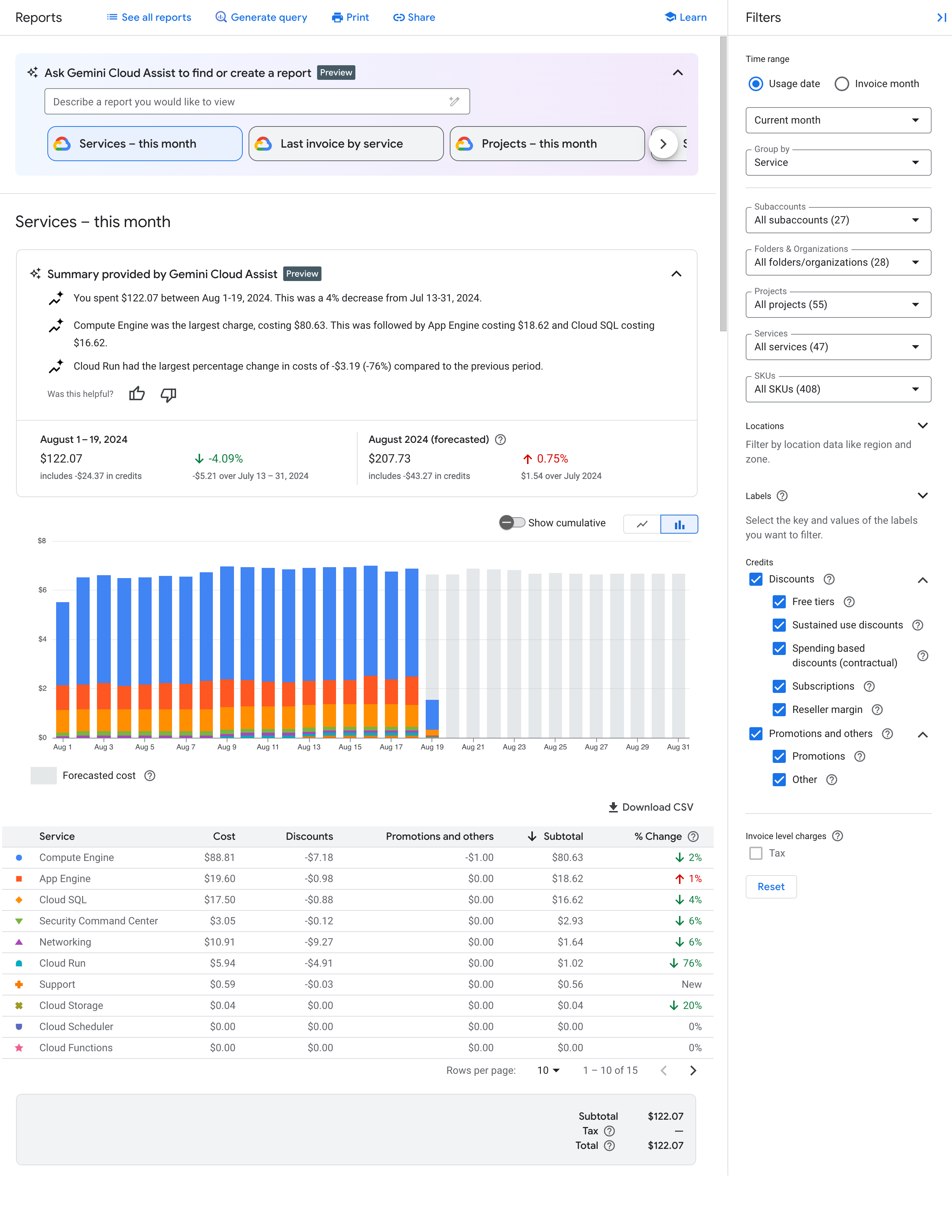Viewport: 952px width, 1232px height.
Task: Select the Invoice month radio button
Action: coord(841,83)
